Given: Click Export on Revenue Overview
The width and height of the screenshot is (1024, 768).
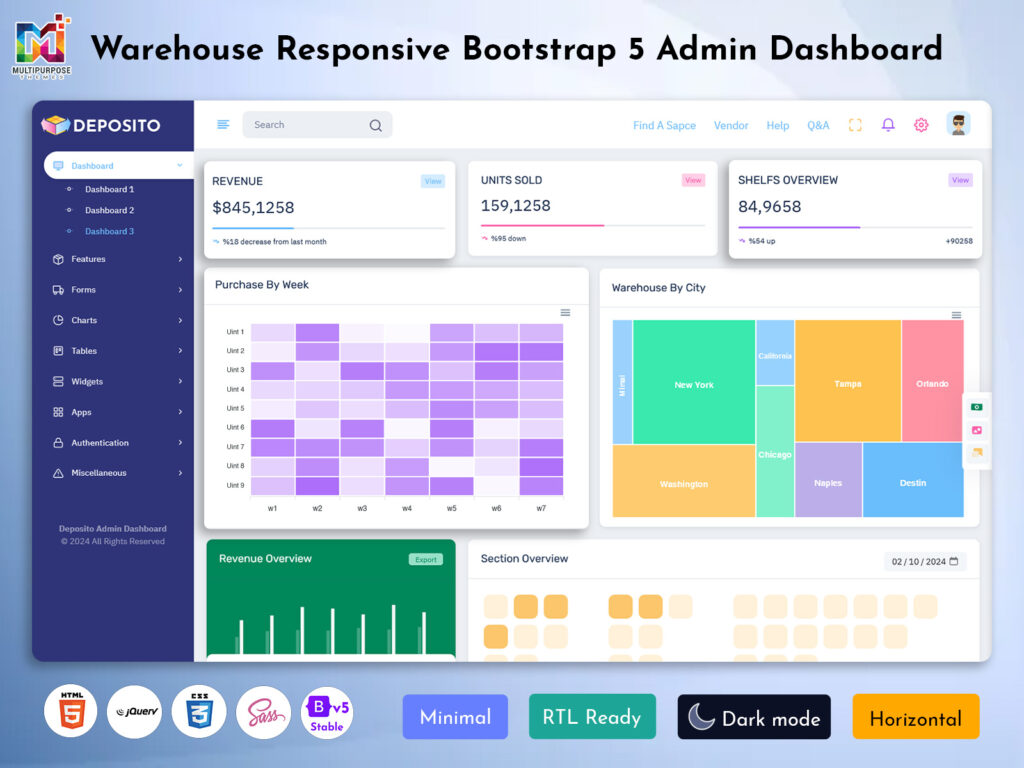Looking at the screenshot, I should [x=426, y=559].
